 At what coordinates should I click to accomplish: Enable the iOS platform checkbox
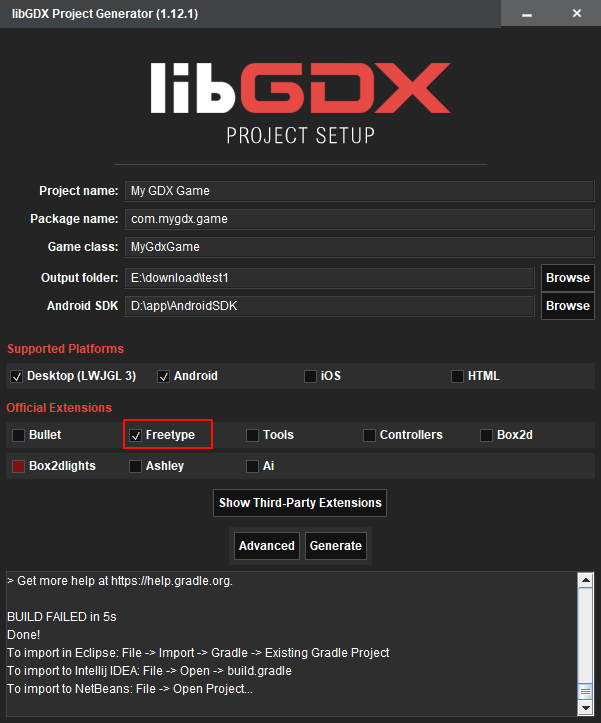click(311, 377)
